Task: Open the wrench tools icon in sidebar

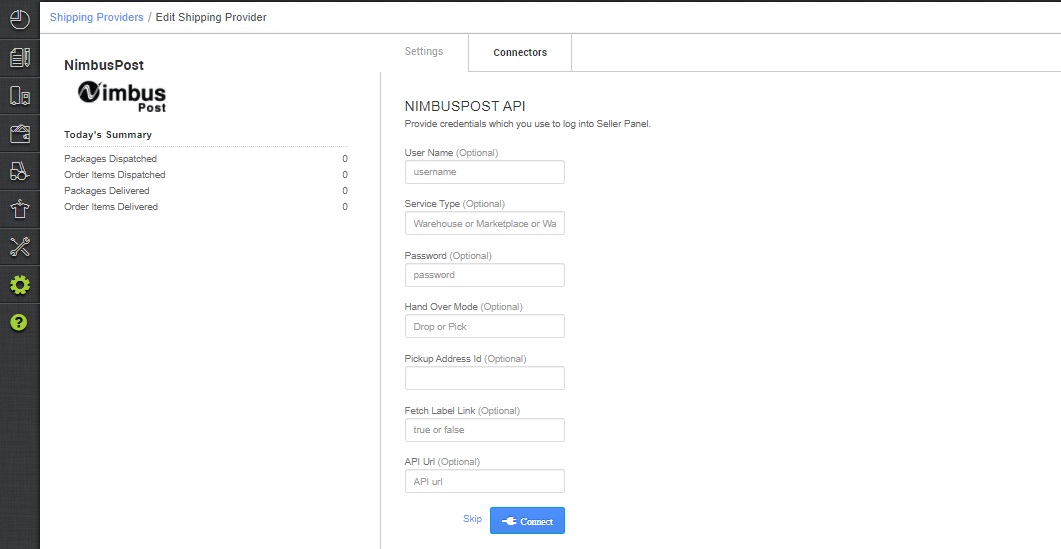Action: (20, 247)
